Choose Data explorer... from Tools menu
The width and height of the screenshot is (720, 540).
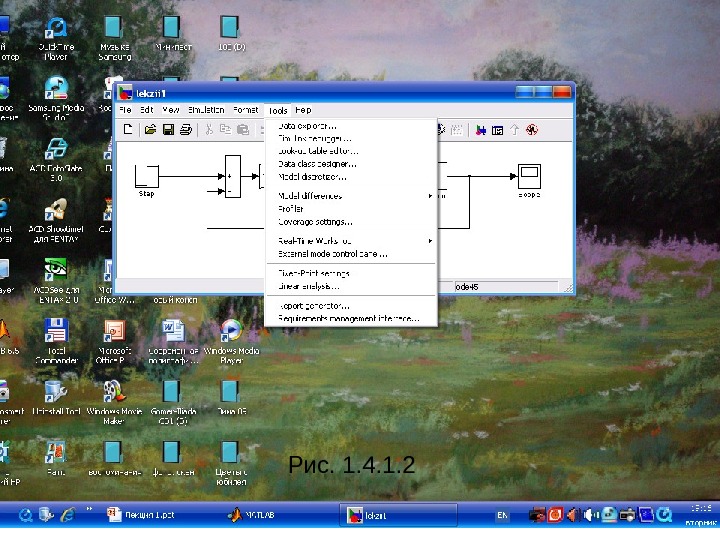[351, 126]
